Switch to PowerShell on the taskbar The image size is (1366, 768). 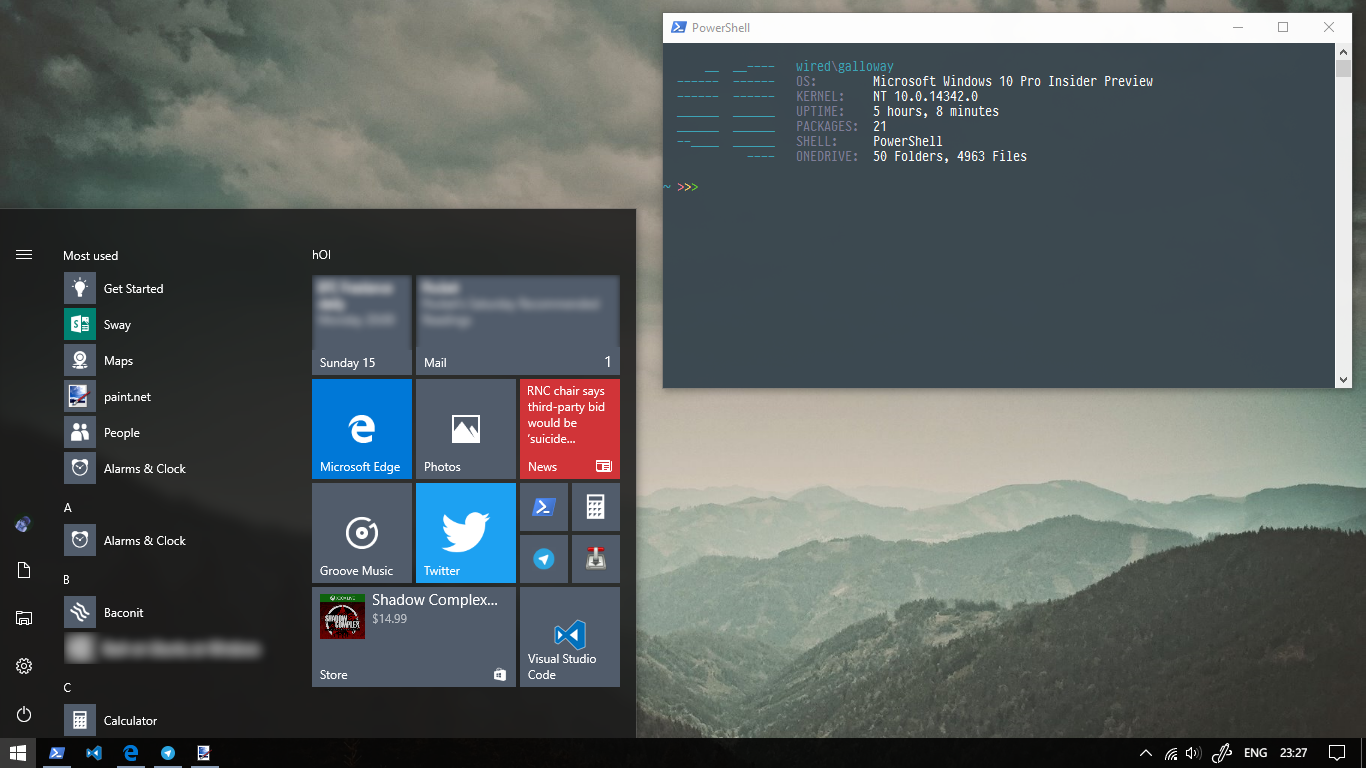pos(57,753)
